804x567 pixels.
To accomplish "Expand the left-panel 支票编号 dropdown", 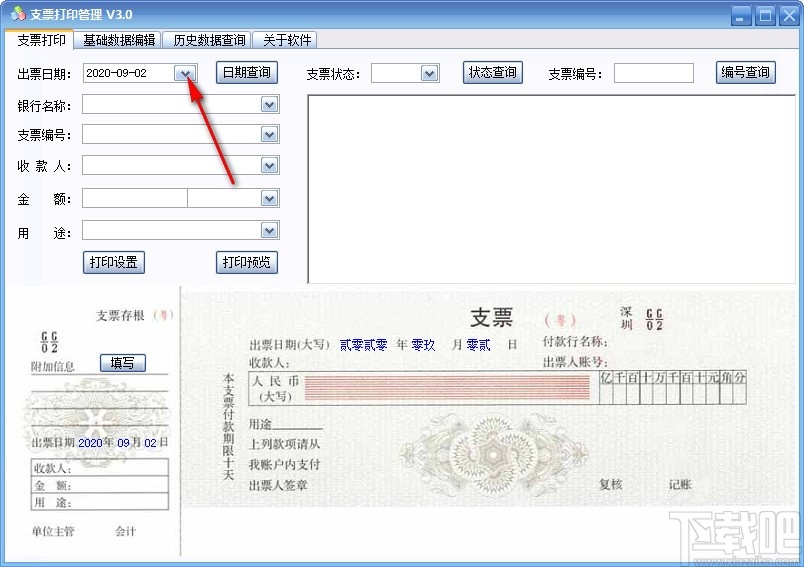I will pyautogui.click(x=269, y=135).
